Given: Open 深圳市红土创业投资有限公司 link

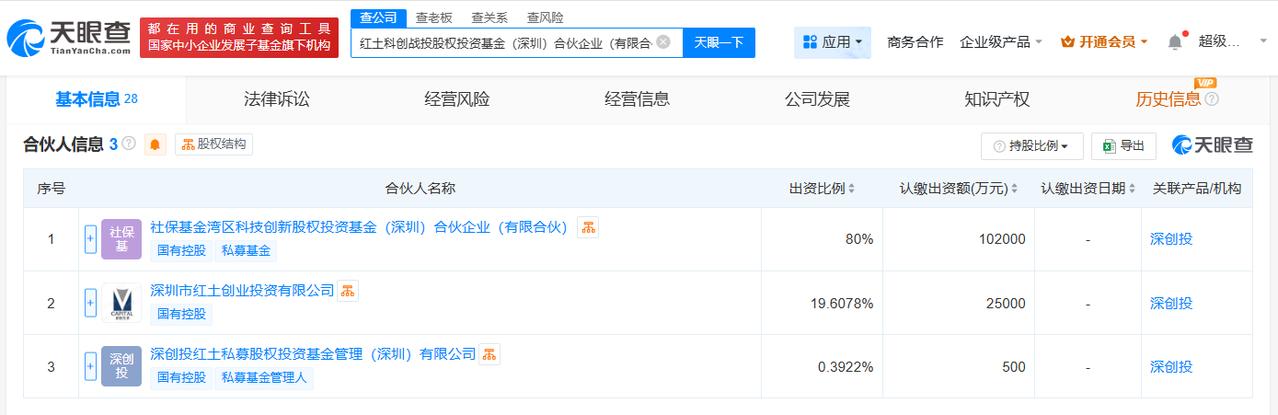Looking at the screenshot, I should [x=242, y=290].
